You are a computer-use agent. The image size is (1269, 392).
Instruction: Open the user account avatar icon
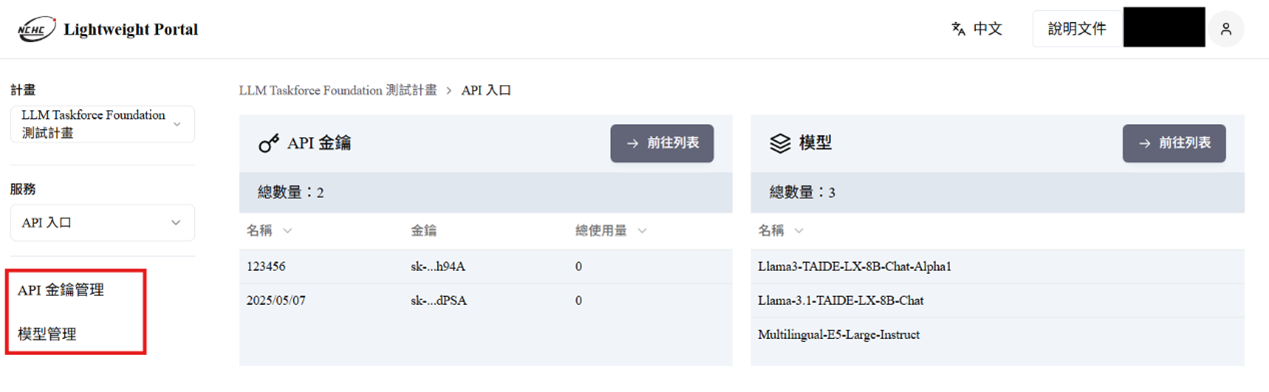pos(1225,29)
